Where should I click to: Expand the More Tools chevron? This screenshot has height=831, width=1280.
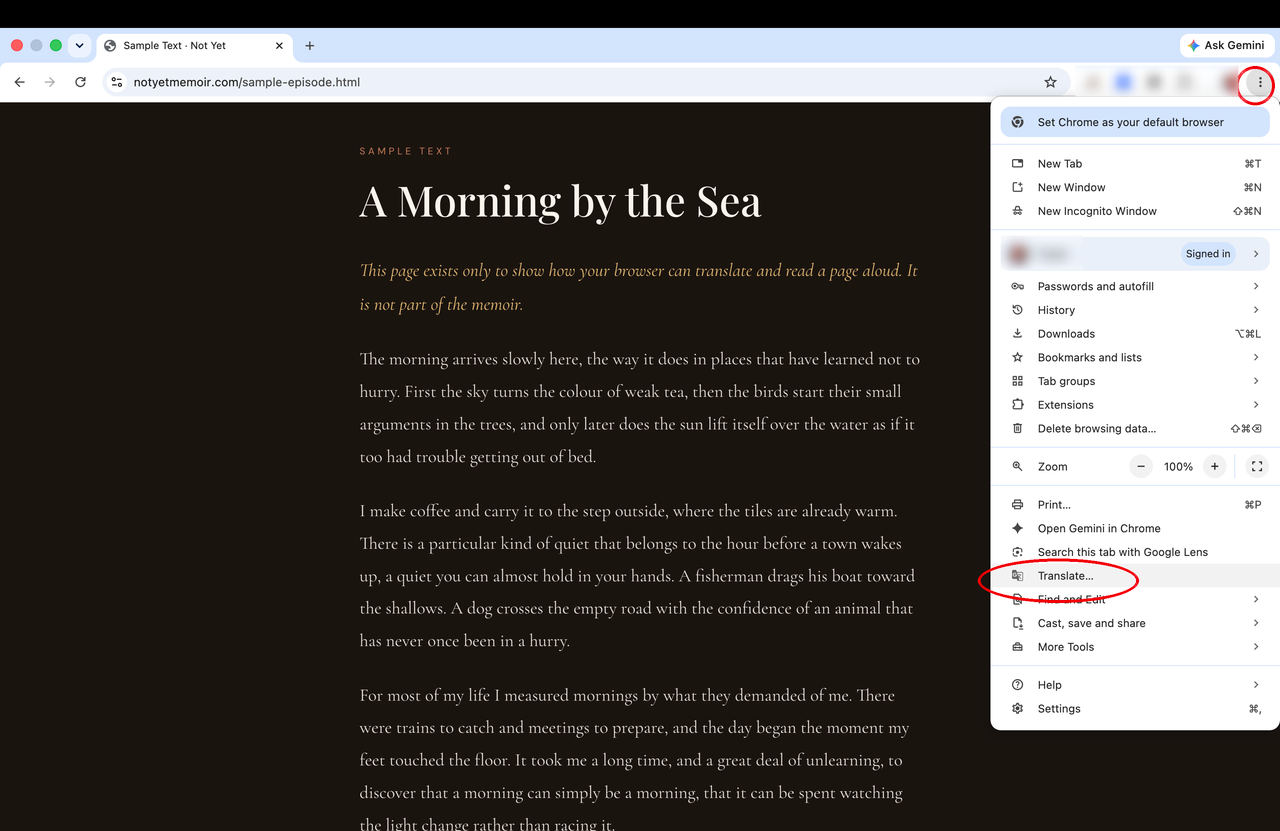[x=1256, y=647]
